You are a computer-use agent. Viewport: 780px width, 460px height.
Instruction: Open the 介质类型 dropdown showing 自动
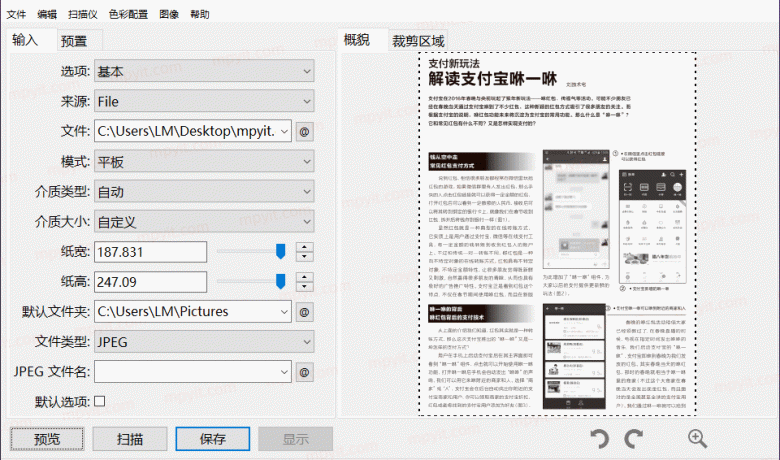tap(204, 191)
